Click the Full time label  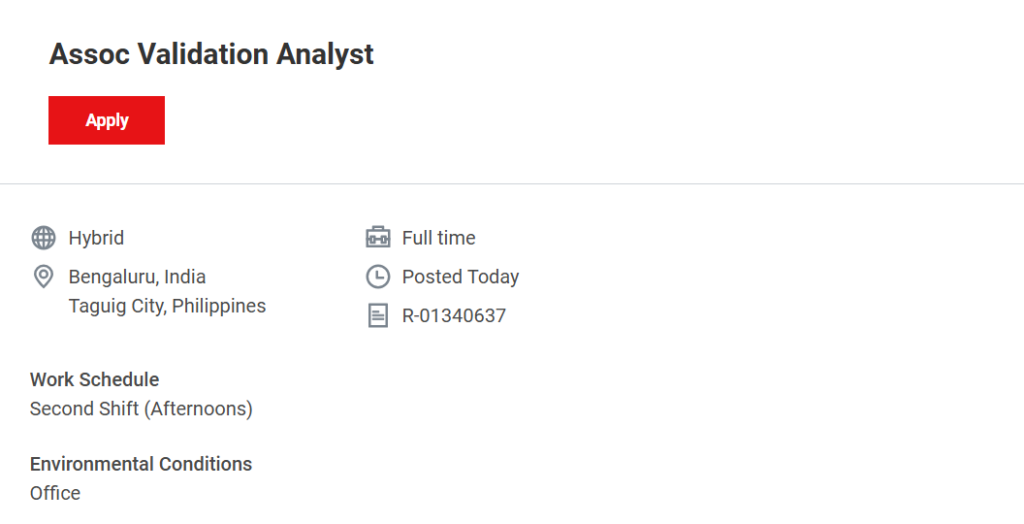point(439,238)
